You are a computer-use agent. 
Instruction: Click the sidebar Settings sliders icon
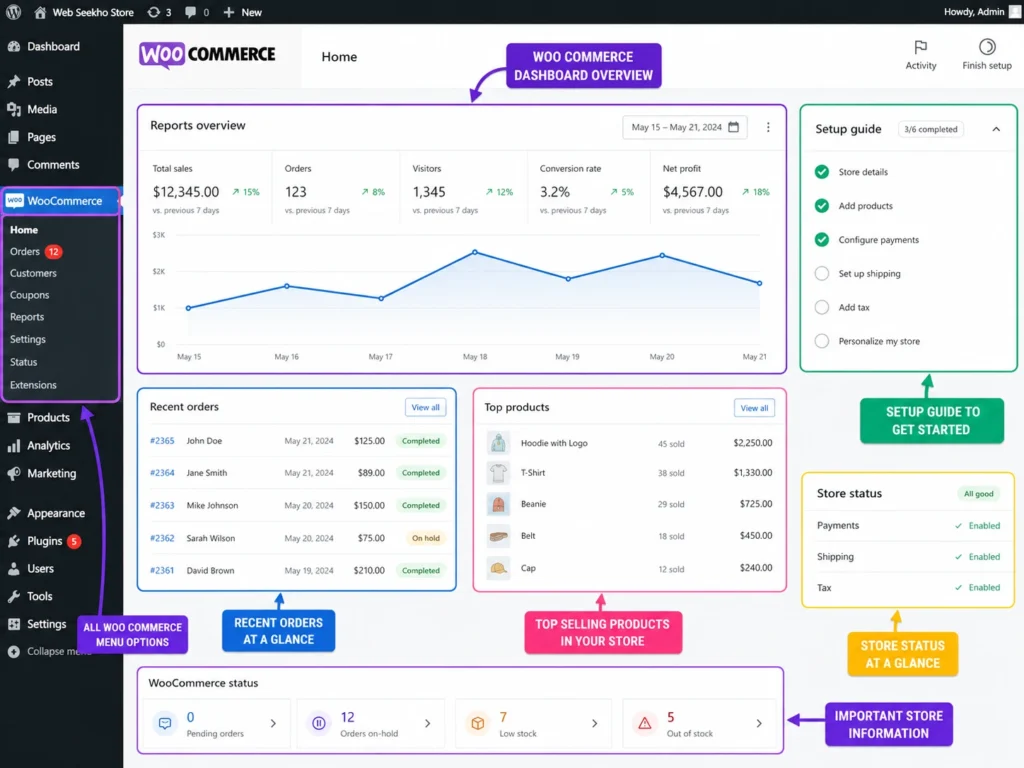click(14, 624)
